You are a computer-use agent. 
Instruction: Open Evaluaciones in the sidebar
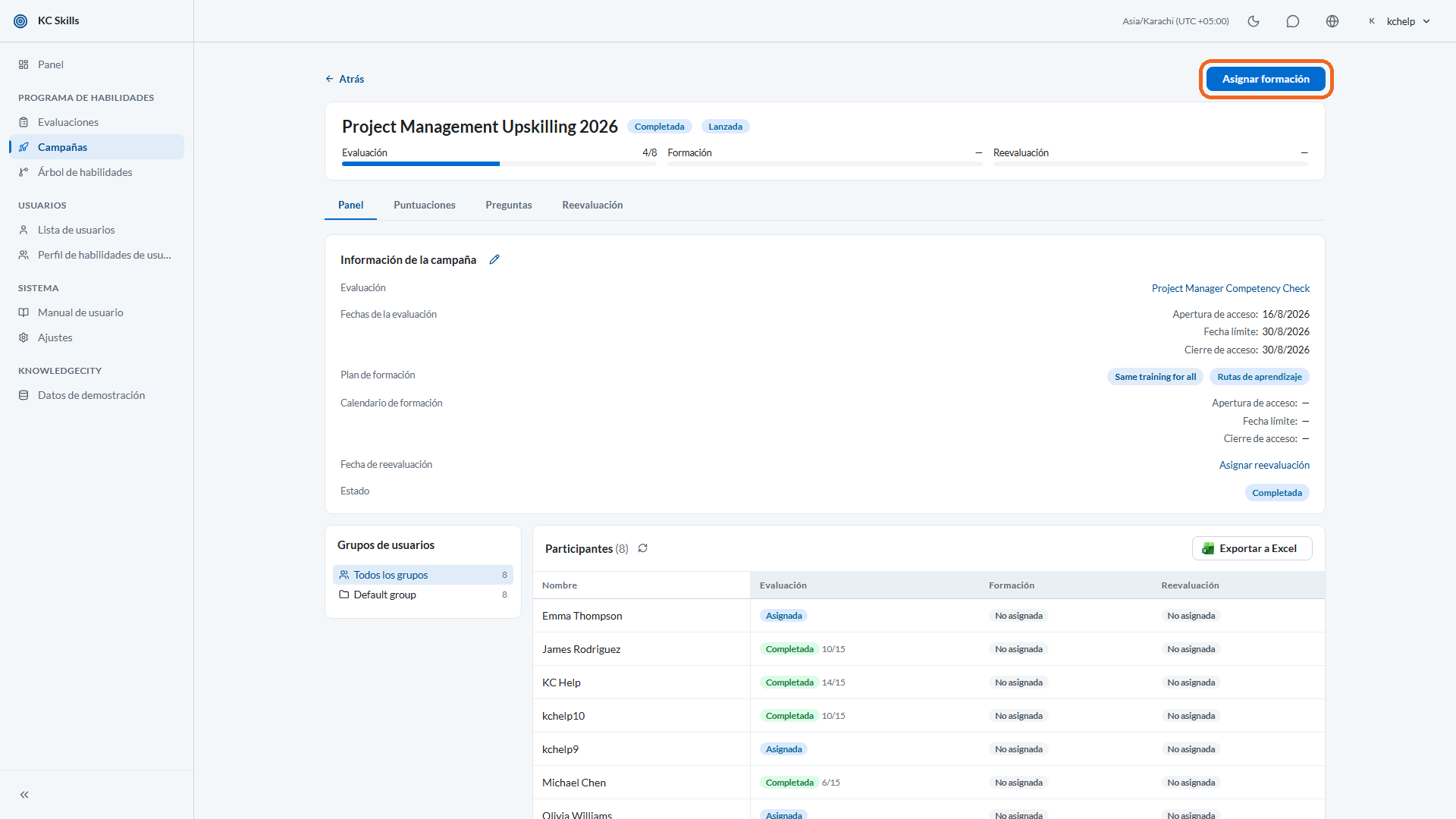coord(97,122)
